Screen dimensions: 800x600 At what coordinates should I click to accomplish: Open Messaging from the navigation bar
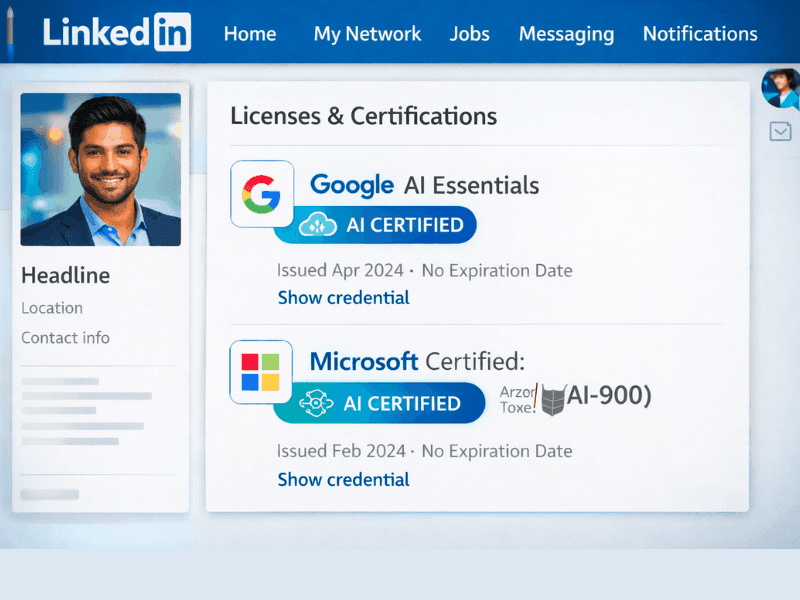pos(566,34)
